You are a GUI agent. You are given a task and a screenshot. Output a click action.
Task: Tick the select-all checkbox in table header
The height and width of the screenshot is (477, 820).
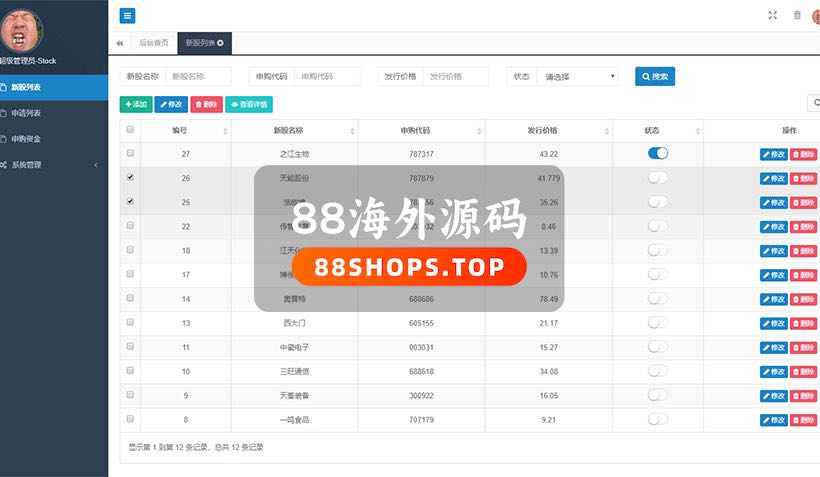(x=130, y=129)
